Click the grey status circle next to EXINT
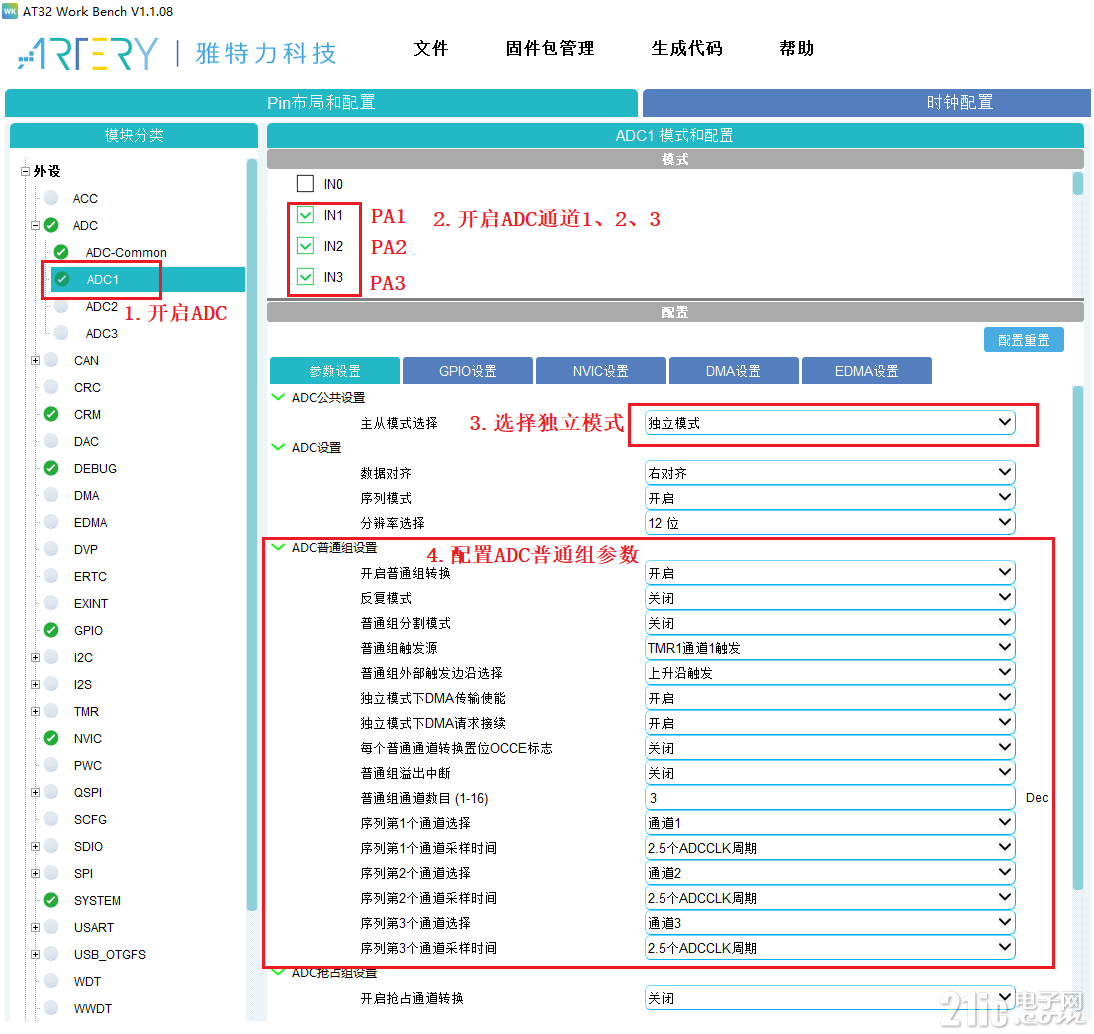 [51, 603]
